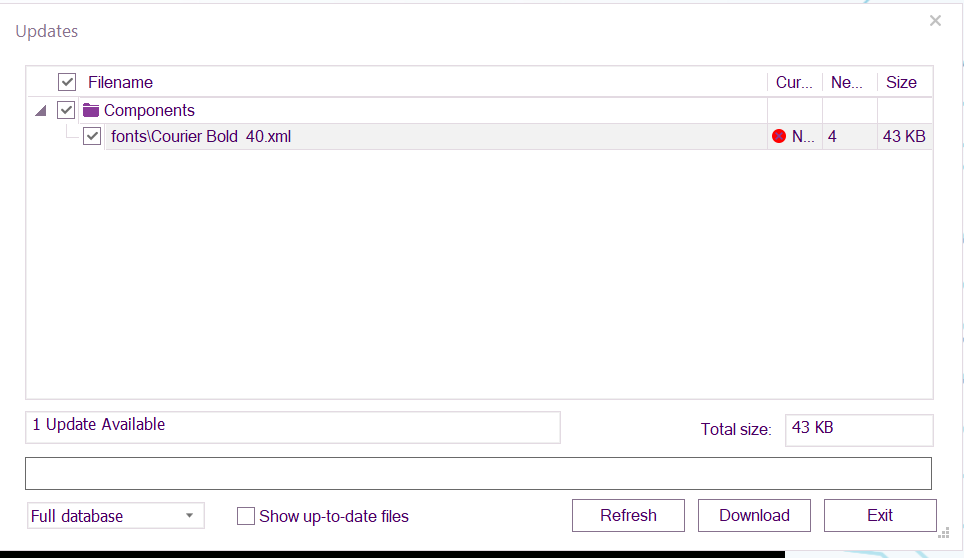This screenshot has height=558, width=964.
Task: Click the empty progress bar
Action: [478, 473]
